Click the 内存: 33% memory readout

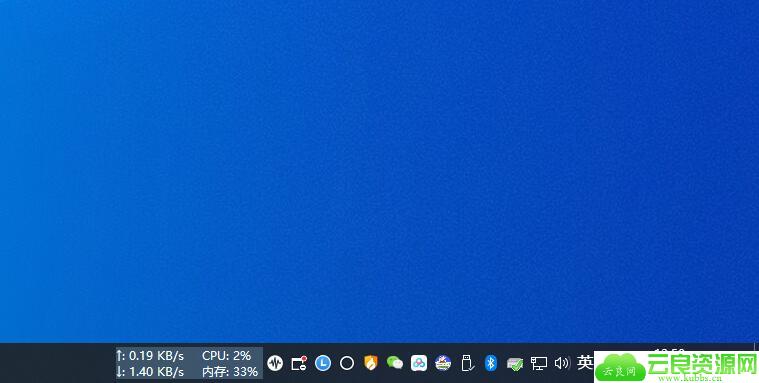230,372
